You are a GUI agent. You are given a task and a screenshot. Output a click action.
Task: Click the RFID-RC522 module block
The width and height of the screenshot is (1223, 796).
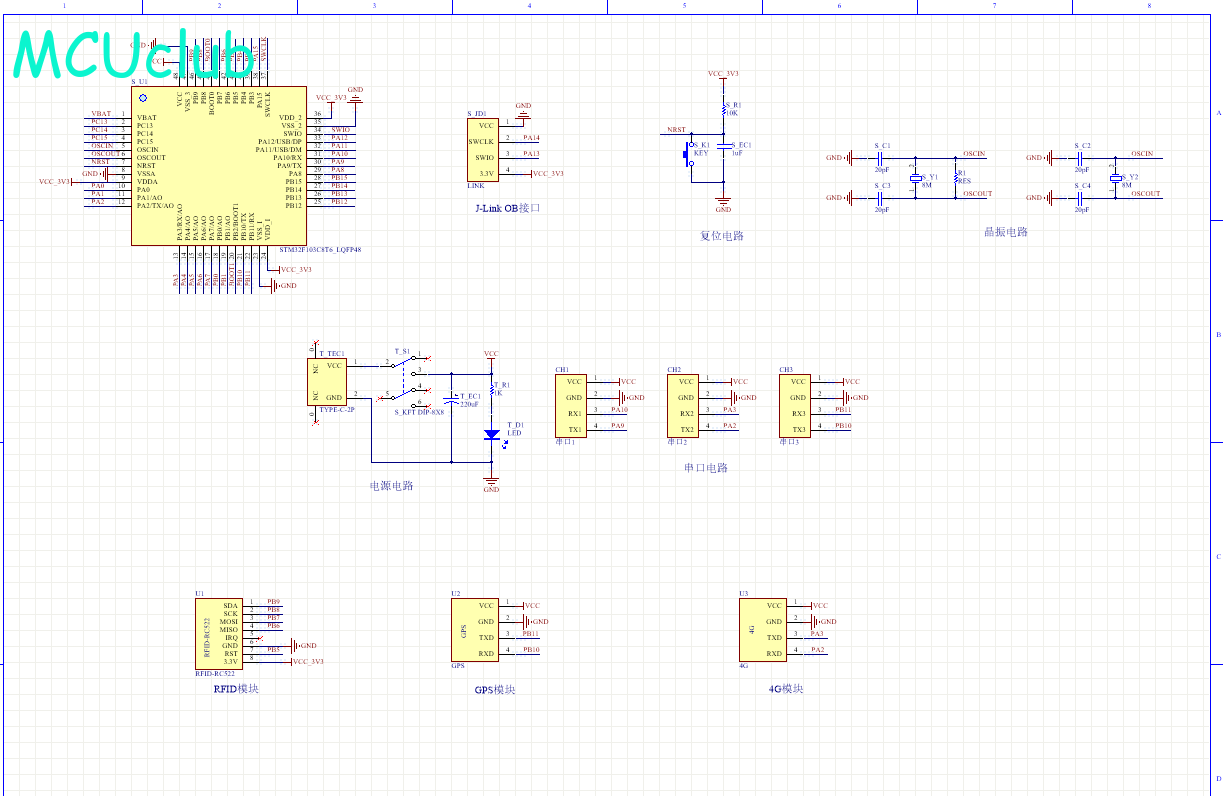219,634
